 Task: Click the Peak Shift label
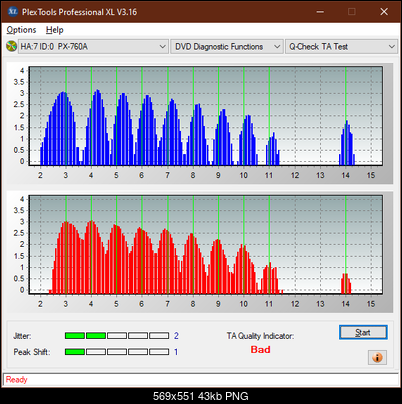(x=32, y=352)
